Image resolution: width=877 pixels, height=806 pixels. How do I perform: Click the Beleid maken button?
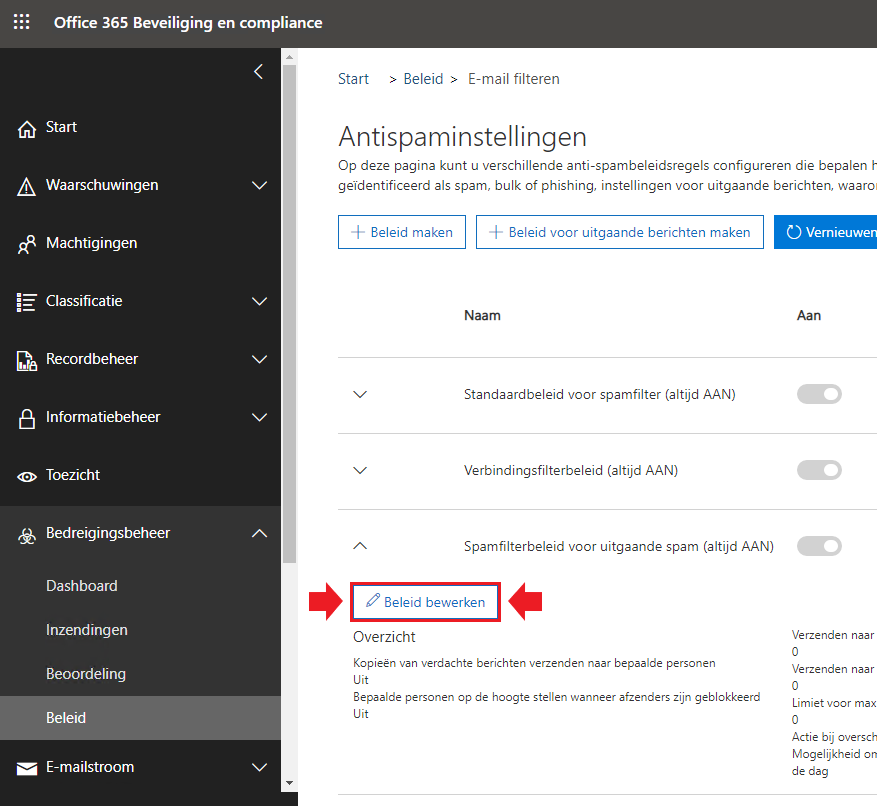point(402,232)
